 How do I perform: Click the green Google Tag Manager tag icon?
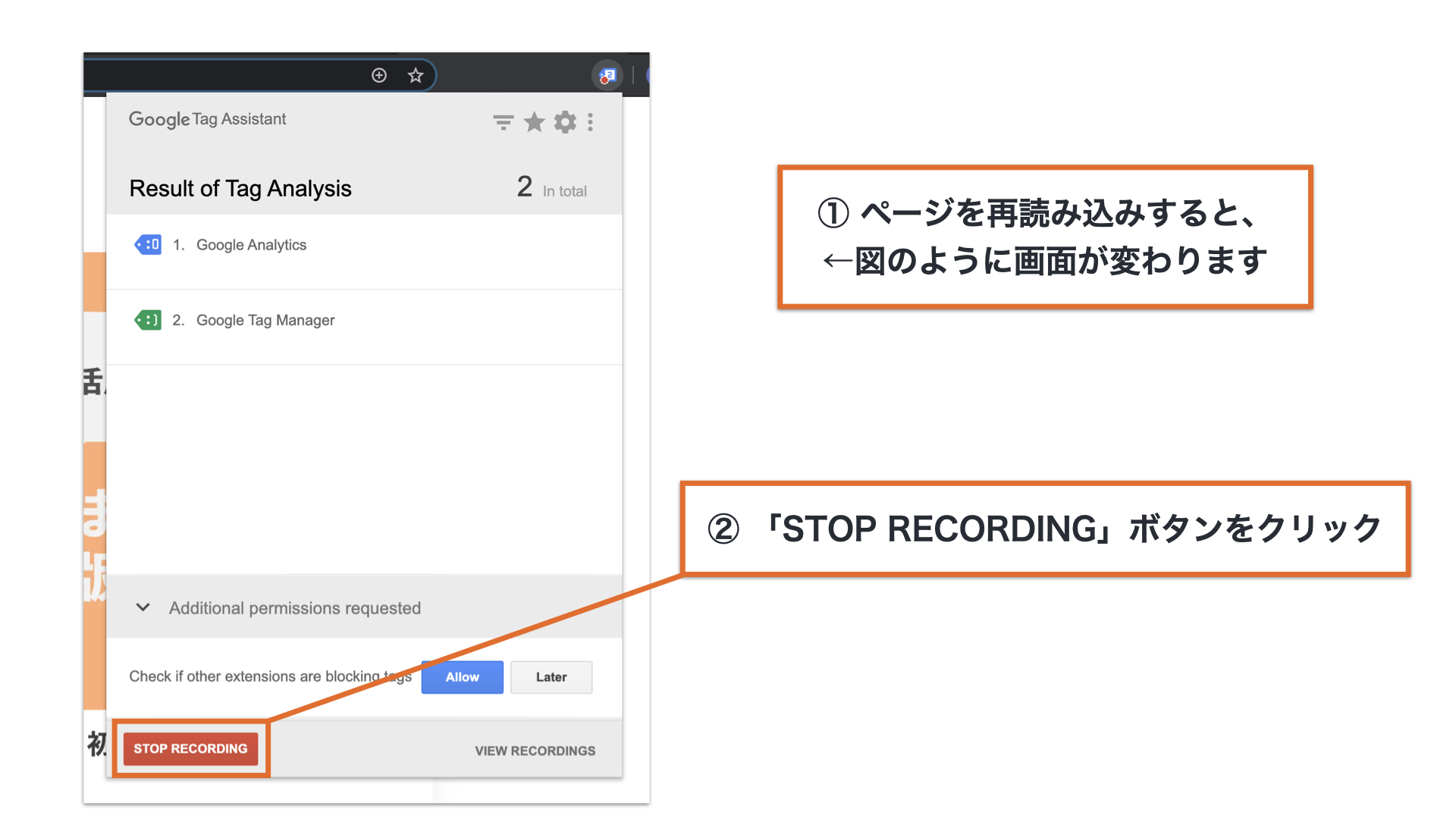(x=148, y=320)
